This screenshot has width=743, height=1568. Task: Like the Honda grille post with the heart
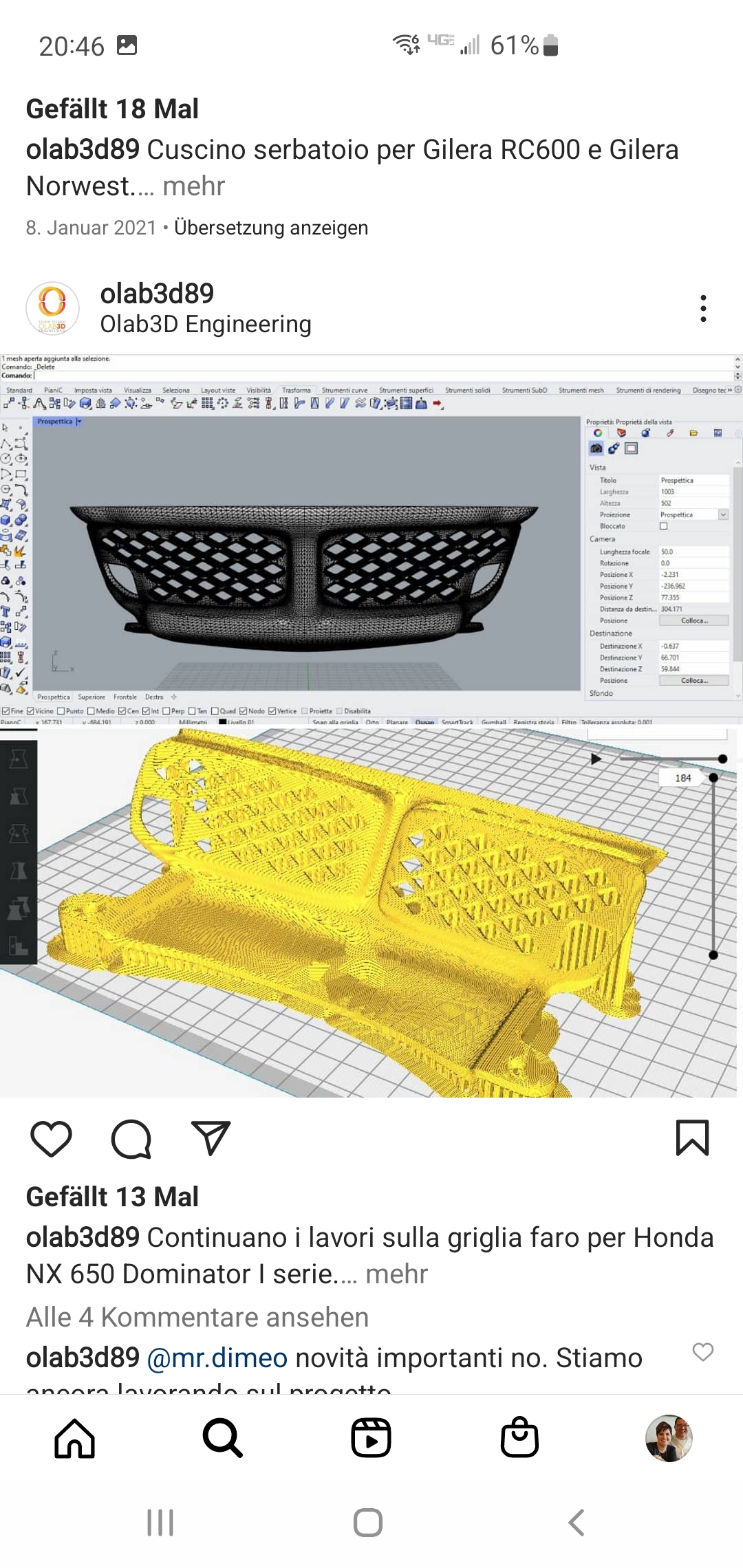point(52,1139)
